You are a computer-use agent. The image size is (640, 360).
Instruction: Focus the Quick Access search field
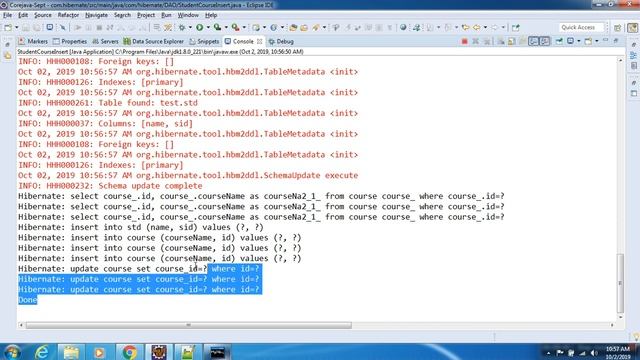click(581, 27)
